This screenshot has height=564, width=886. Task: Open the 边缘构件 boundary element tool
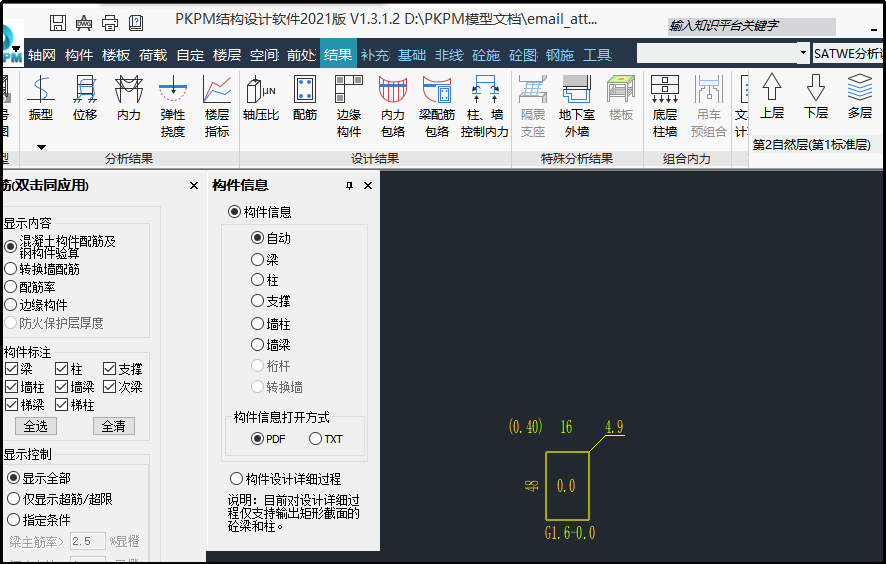tap(349, 107)
